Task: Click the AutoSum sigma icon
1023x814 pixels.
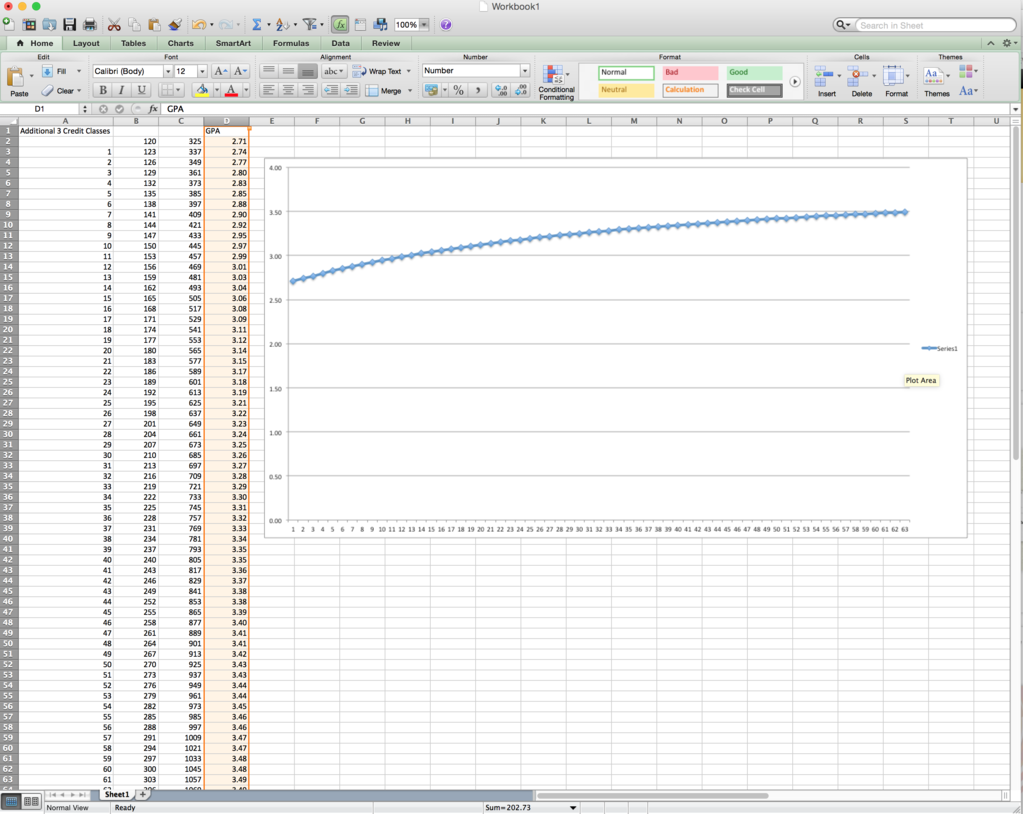Action: point(257,25)
